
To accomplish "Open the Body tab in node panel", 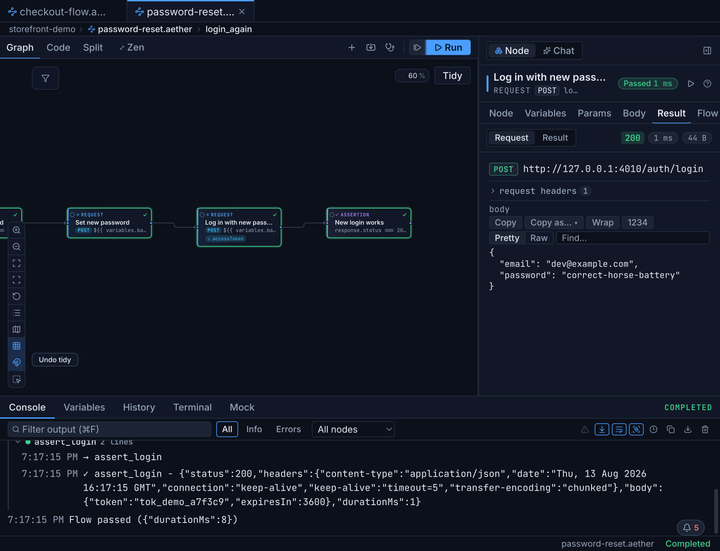I will (x=634, y=113).
